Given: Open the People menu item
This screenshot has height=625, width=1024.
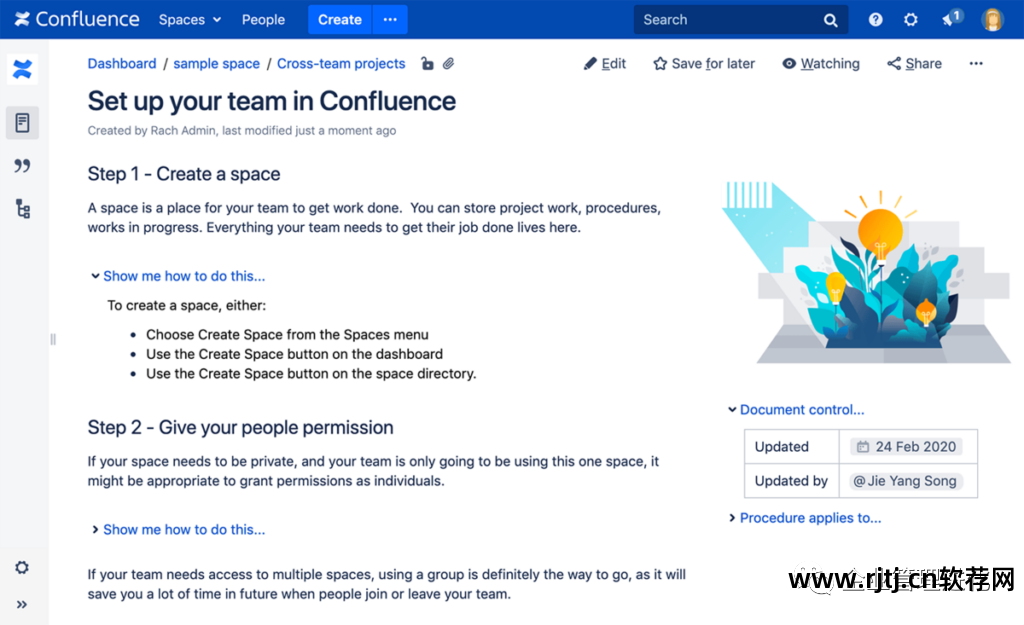Looking at the screenshot, I should 263,20.
